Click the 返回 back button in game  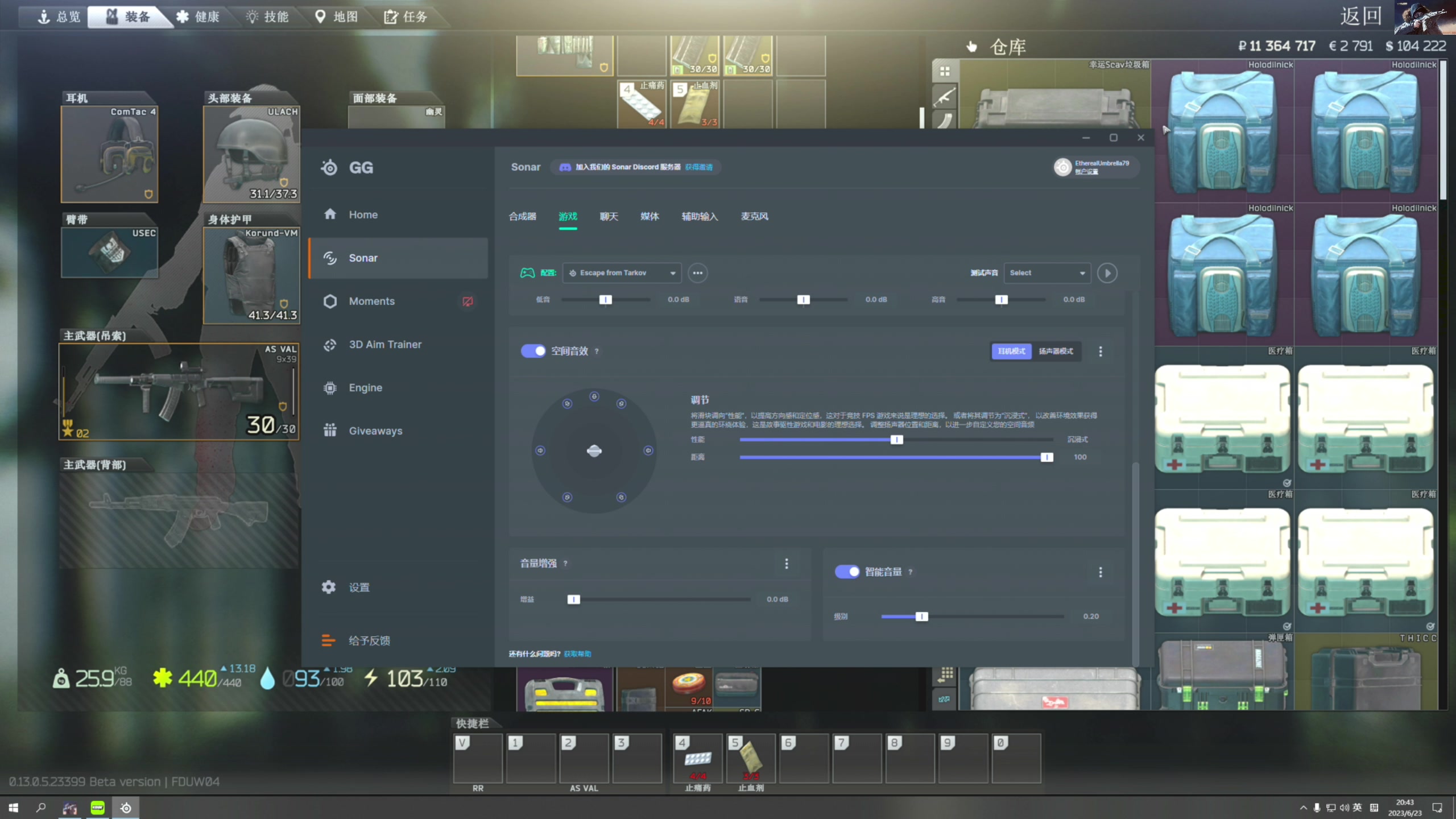click(x=1361, y=16)
